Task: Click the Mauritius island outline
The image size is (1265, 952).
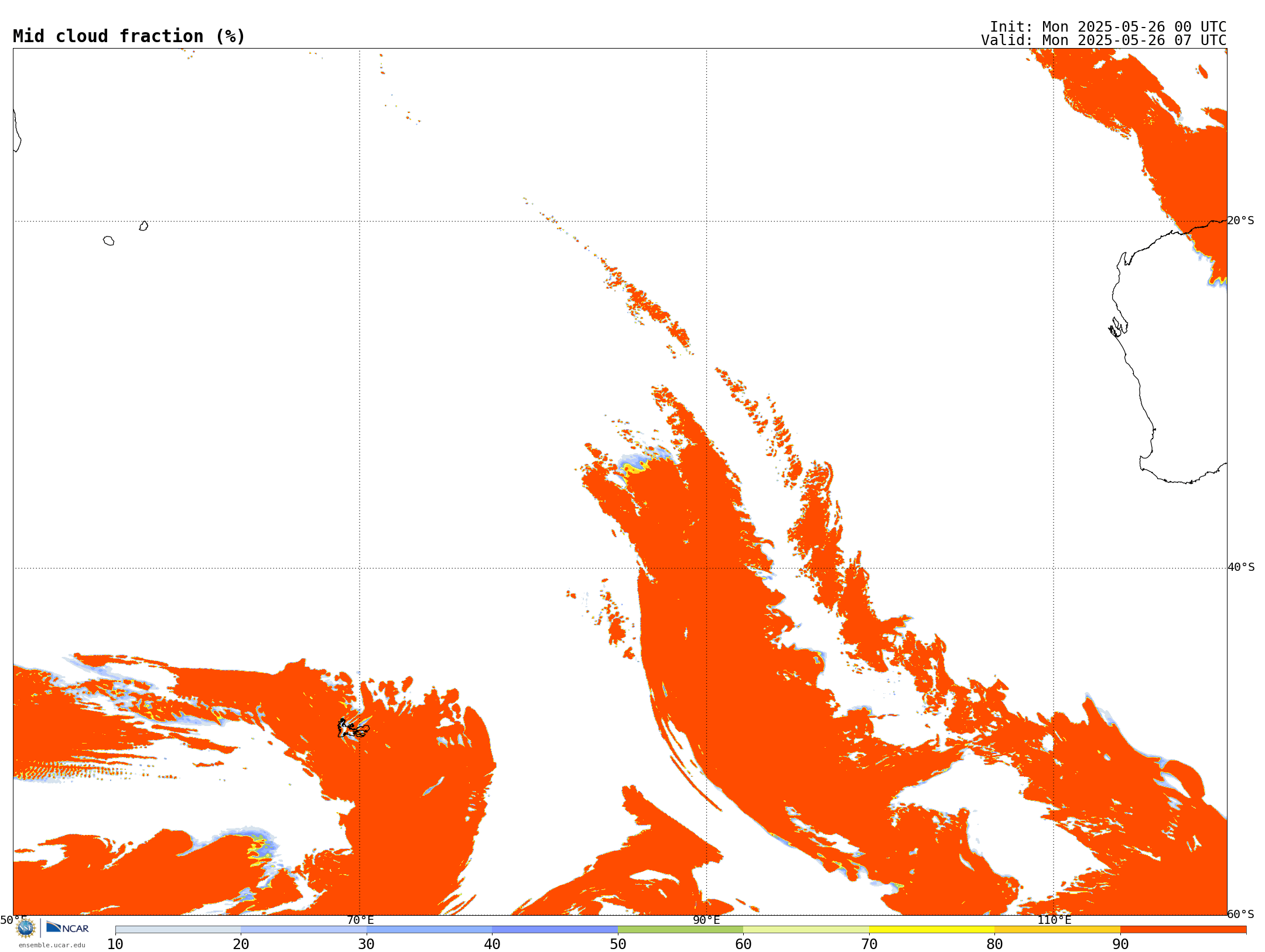Action: pos(143,225)
